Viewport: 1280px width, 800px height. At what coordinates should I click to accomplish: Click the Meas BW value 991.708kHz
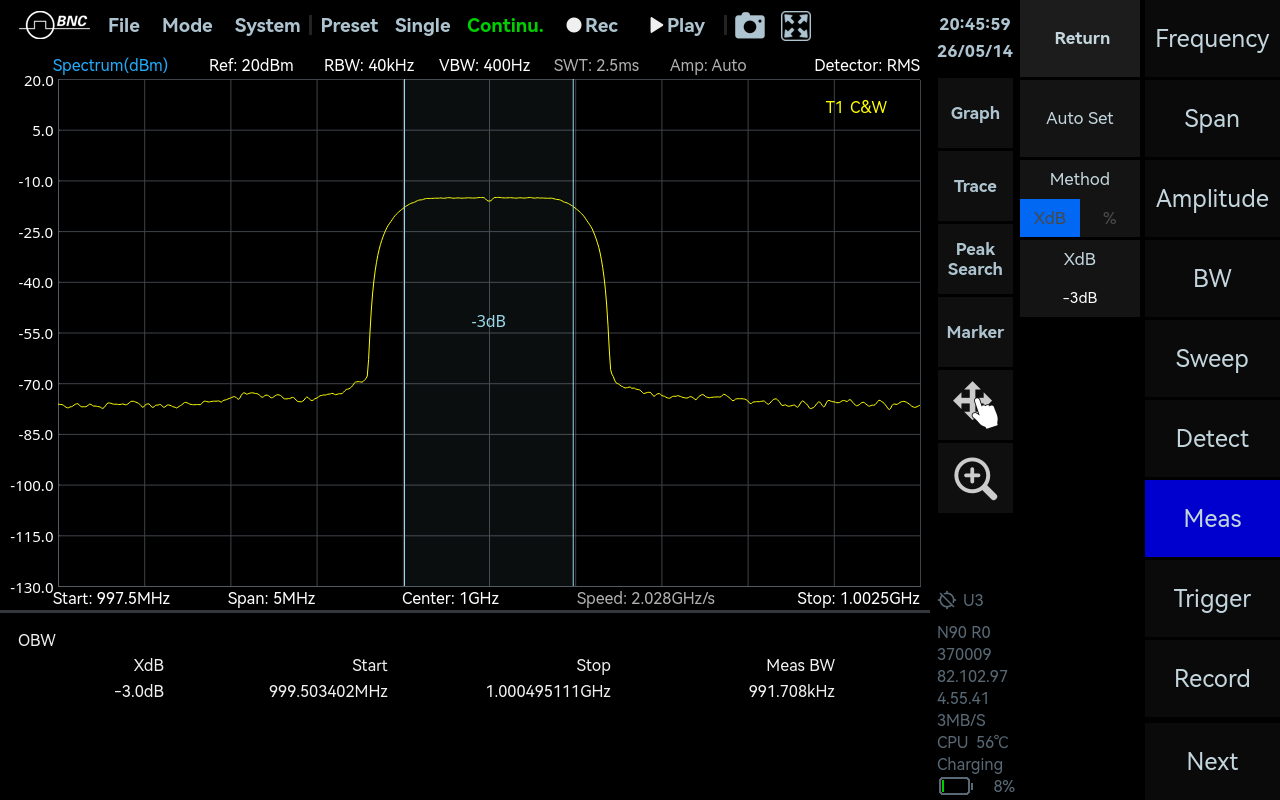[x=791, y=691]
